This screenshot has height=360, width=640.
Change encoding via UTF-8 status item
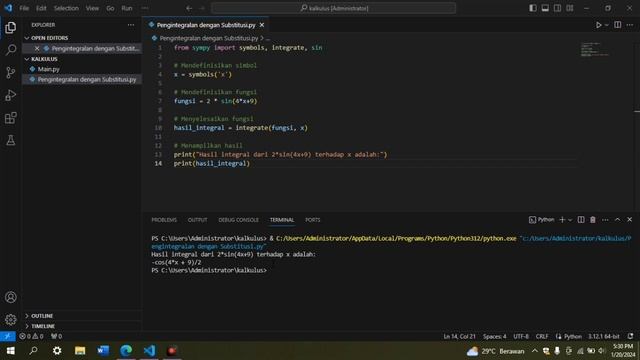click(521, 336)
